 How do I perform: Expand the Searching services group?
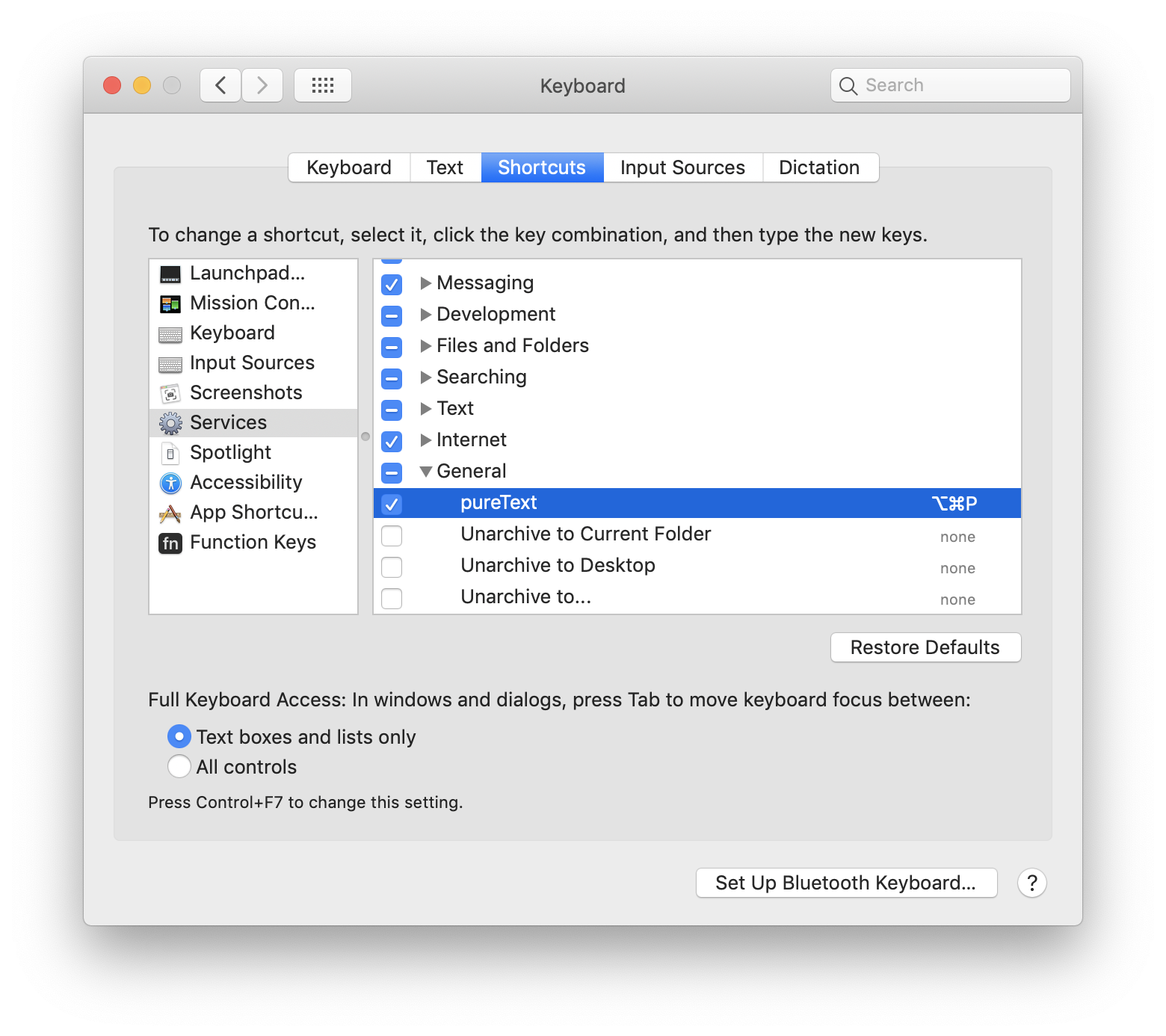[425, 377]
